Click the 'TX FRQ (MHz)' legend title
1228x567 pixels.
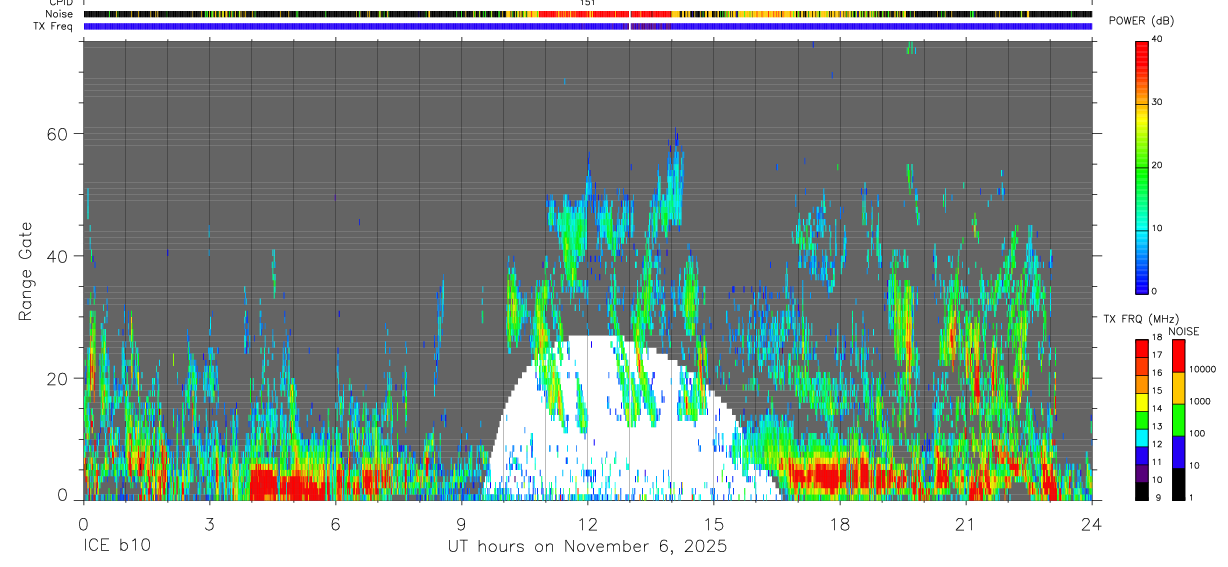tap(1141, 318)
